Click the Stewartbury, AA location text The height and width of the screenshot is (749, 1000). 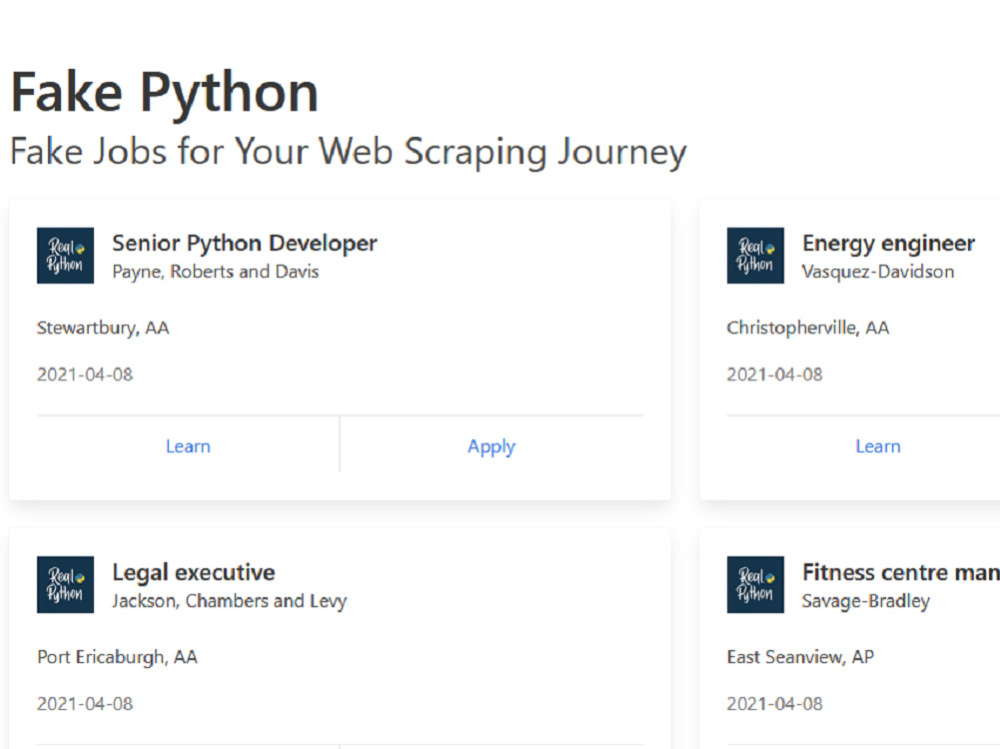pos(103,328)
